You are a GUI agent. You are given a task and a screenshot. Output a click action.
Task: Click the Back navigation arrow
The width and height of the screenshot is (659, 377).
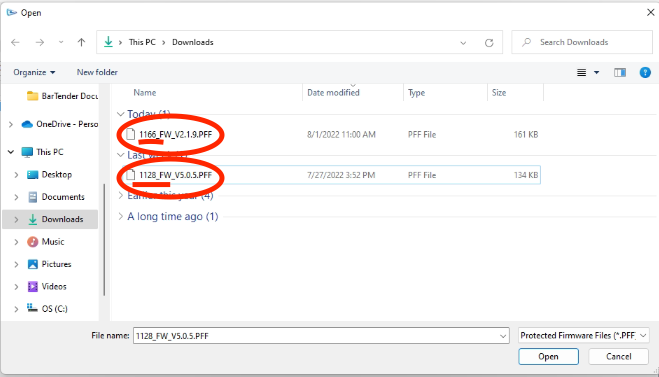click(x=16, y=42)
